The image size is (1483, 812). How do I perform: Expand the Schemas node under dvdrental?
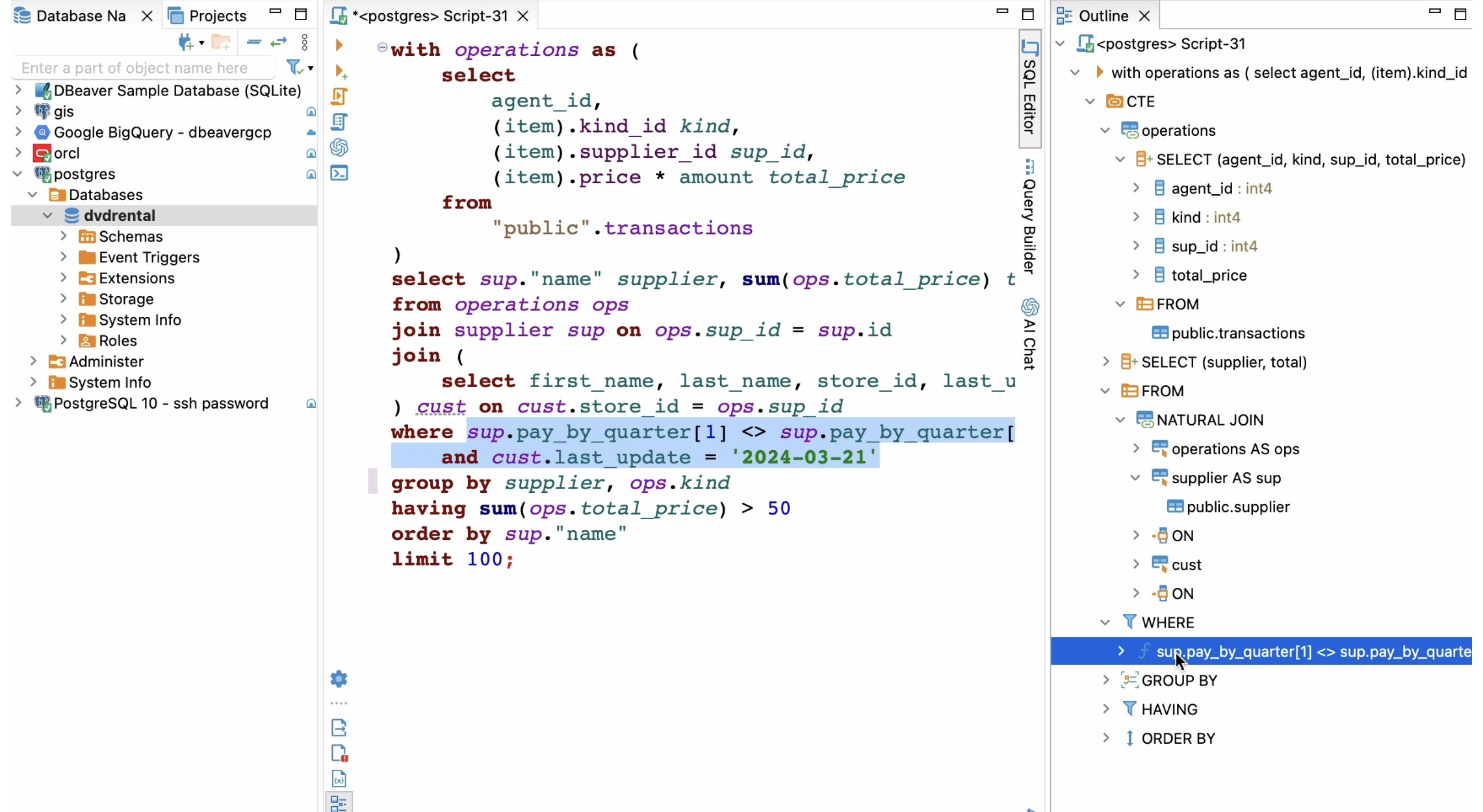(63, 236)
